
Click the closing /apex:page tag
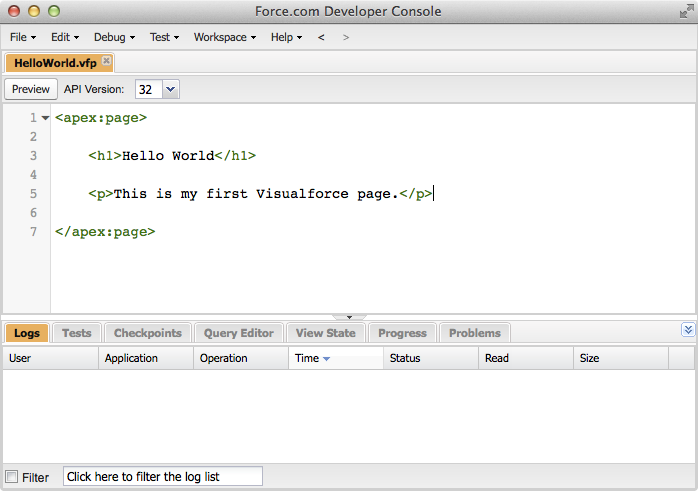click(105, 232)
